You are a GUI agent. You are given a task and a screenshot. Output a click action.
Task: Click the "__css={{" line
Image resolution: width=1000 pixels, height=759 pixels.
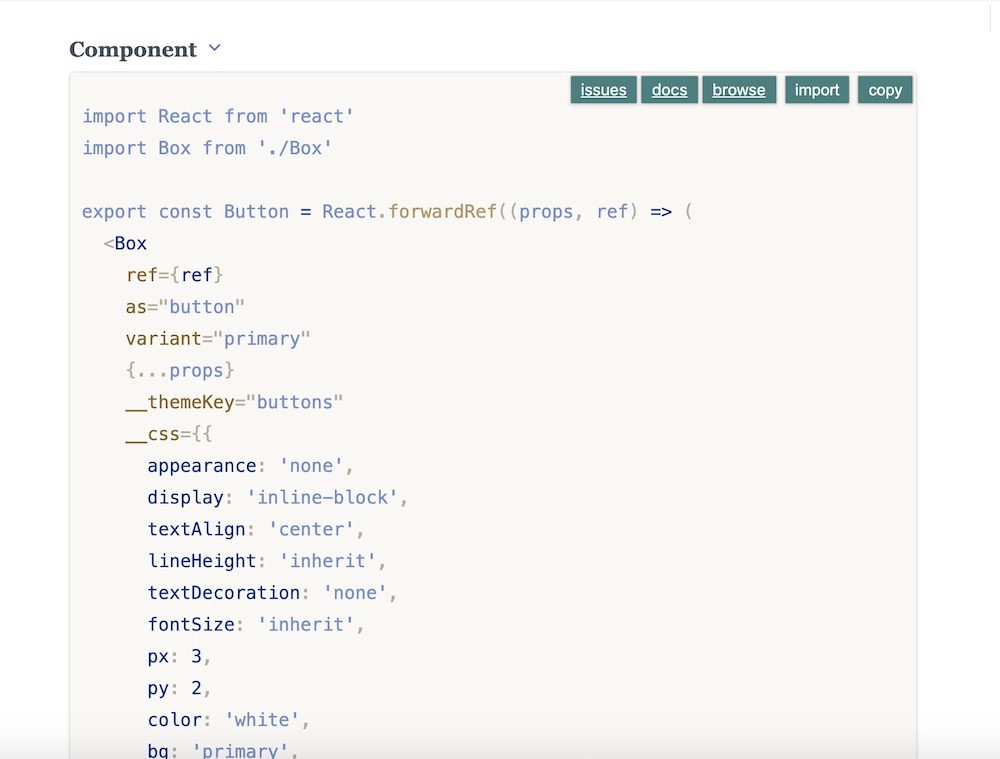pos(169,434)
